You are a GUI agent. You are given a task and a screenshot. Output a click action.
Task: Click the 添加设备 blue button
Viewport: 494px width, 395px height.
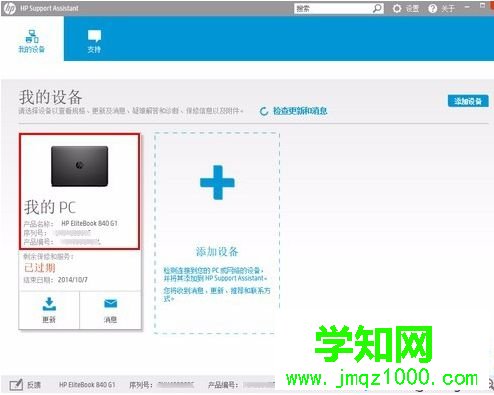click(x=468, y=101)
